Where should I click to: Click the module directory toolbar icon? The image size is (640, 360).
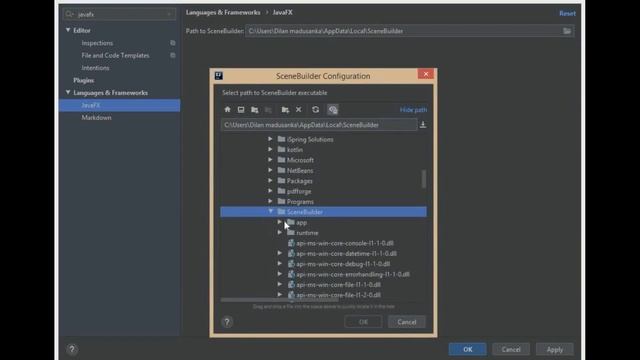(x=268, y=109)
